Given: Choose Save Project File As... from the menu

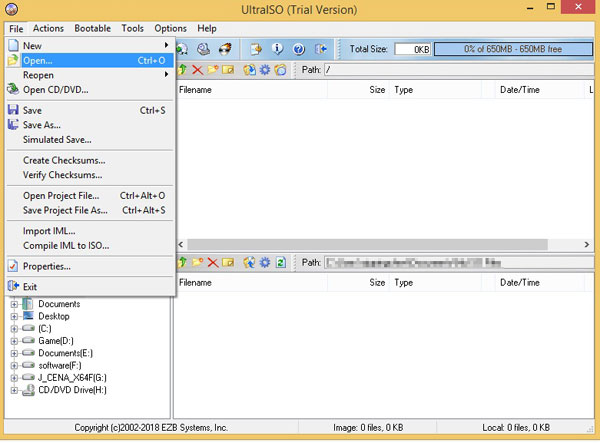Looking at the screenshot, I should [x=90, y=210].
